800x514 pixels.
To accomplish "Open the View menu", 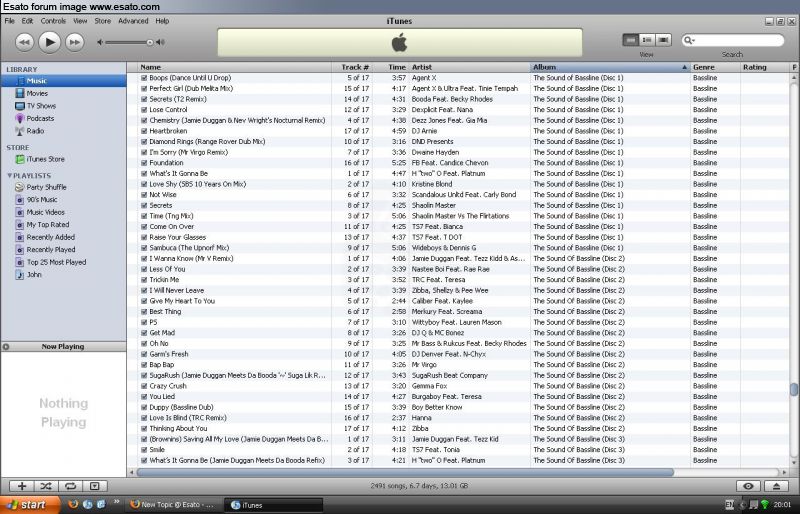I will (x=80, y=21).
